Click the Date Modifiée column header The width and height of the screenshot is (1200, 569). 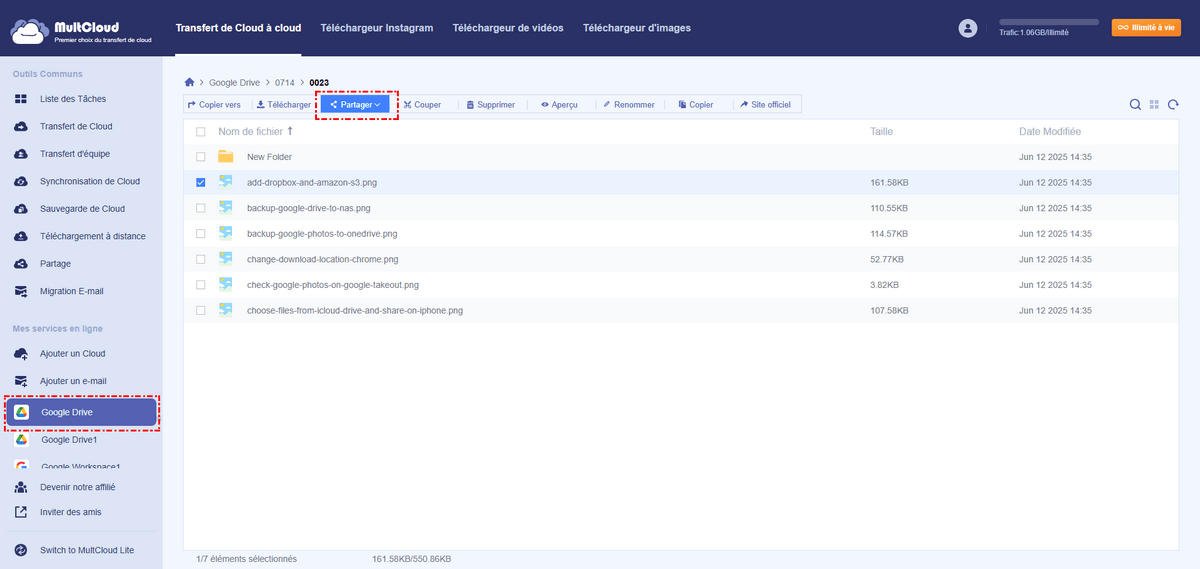[x=1050, y=131]
